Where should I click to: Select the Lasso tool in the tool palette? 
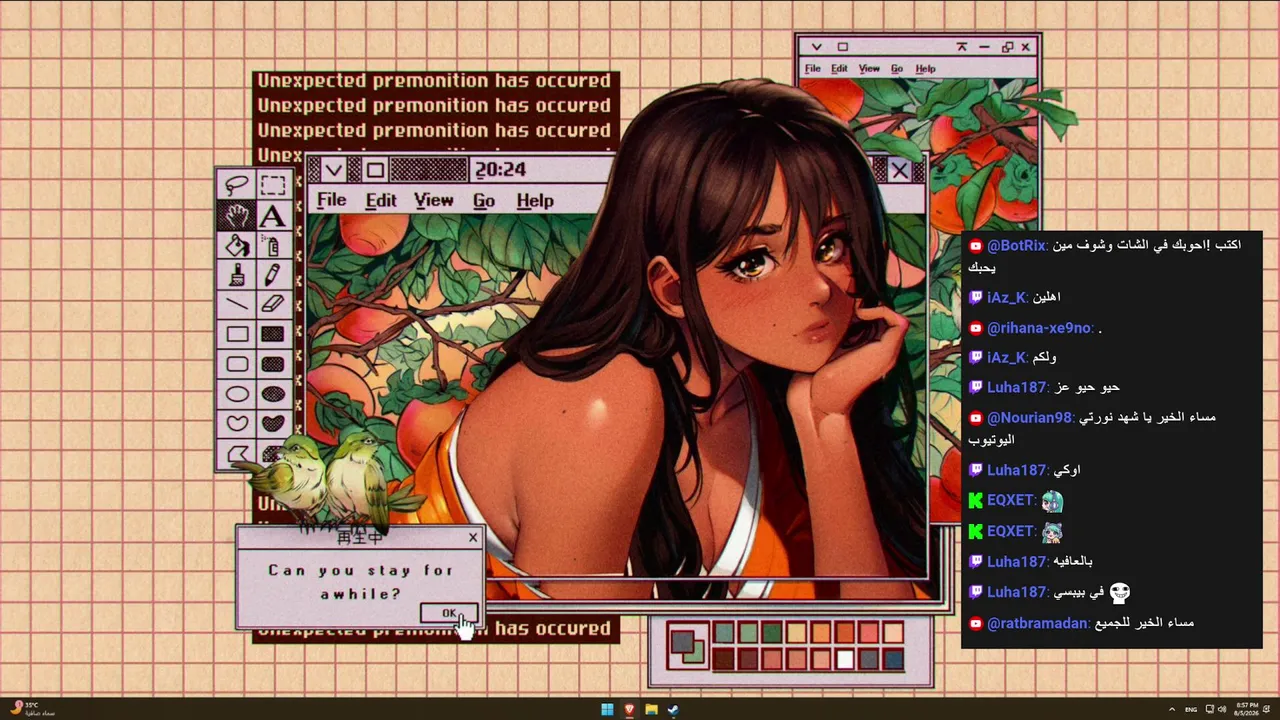point(237,185)
